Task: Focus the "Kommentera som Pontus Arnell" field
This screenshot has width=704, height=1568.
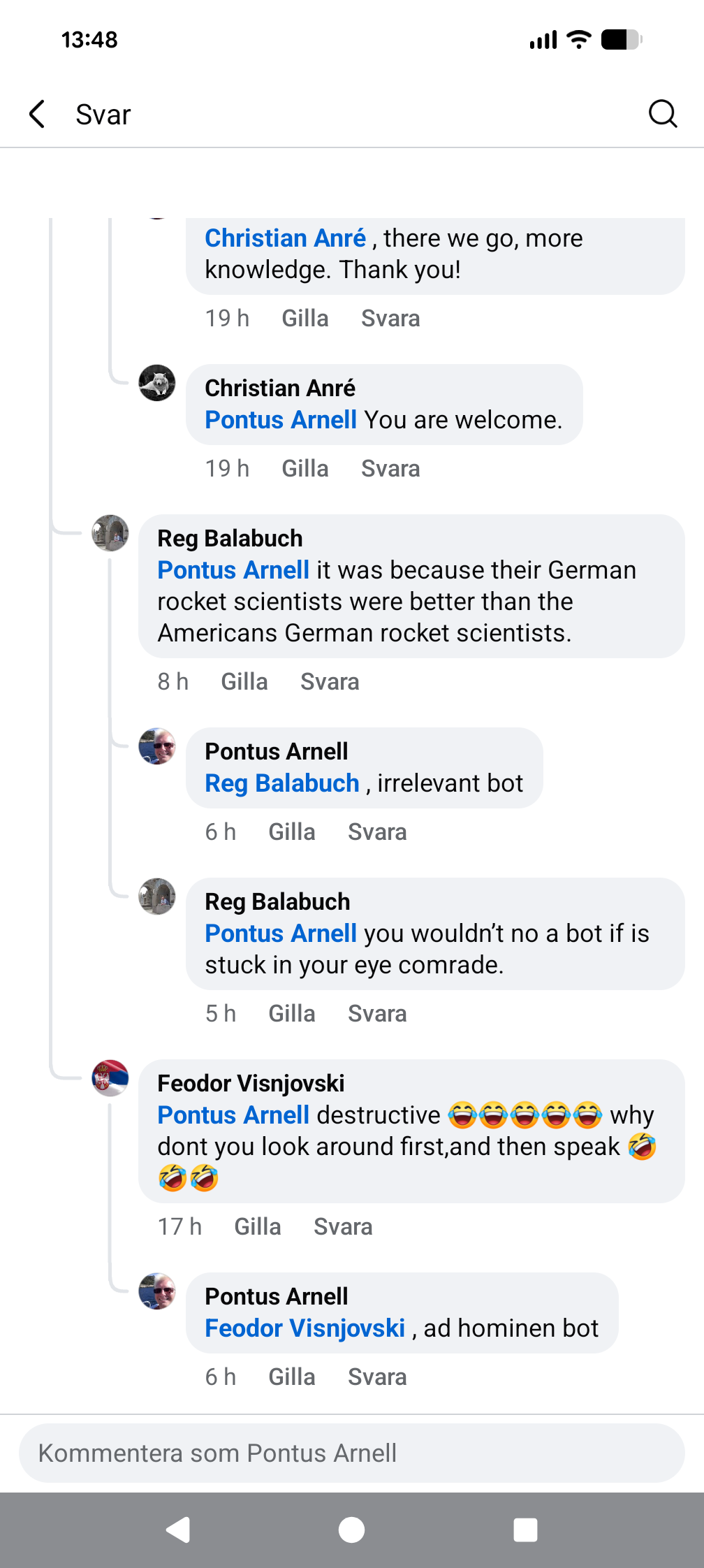Action: pyautogui.click(x=351, y=1453)
